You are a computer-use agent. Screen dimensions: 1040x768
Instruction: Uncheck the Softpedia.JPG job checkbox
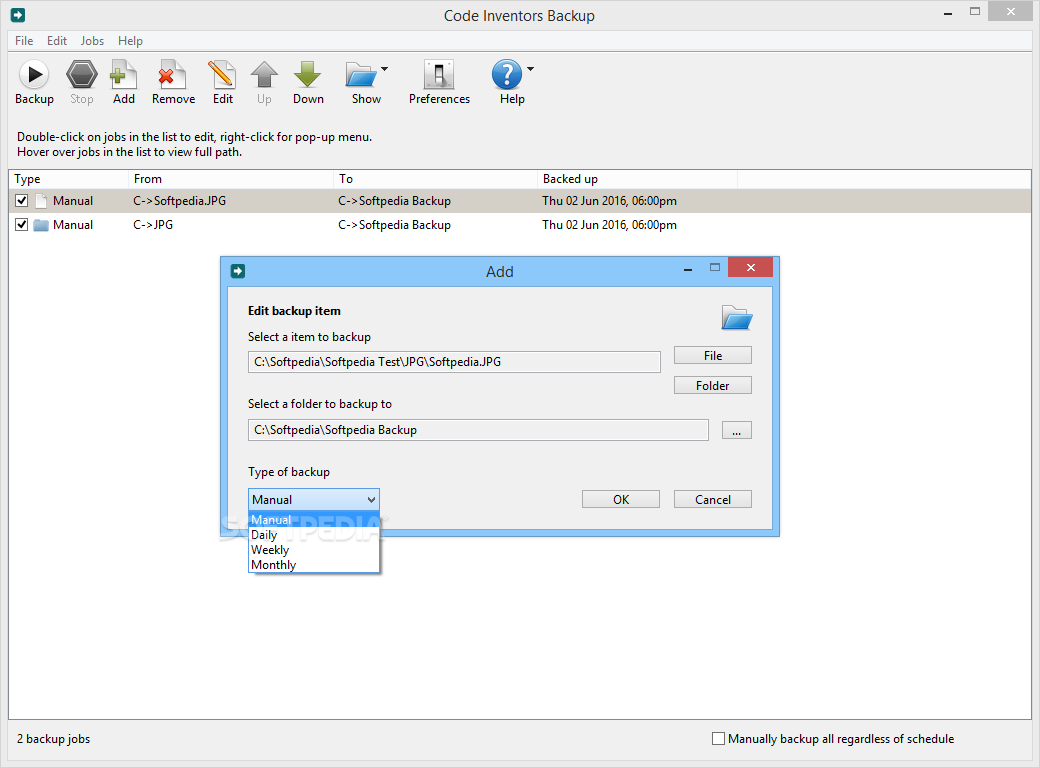point(21,200)
